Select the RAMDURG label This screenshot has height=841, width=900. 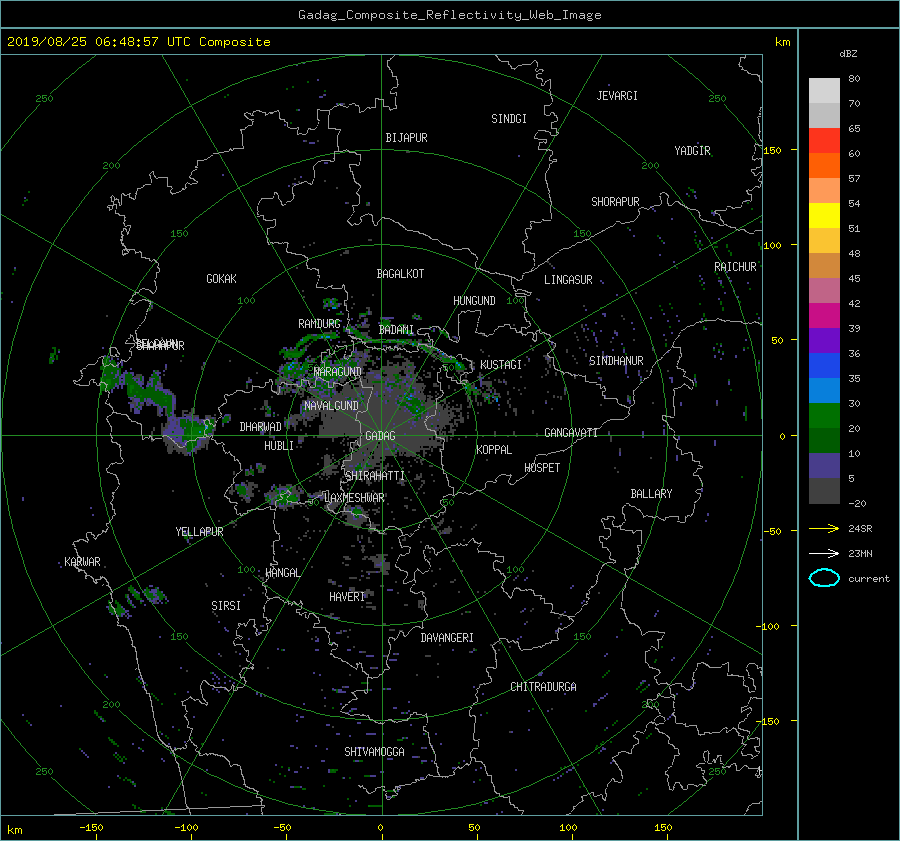319,324
